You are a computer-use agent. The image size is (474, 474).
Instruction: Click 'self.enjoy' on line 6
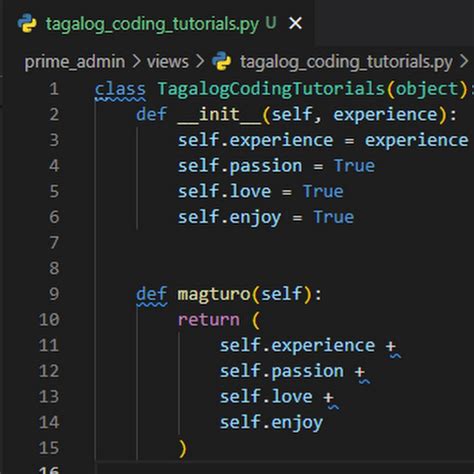click(x=229, y=218)
